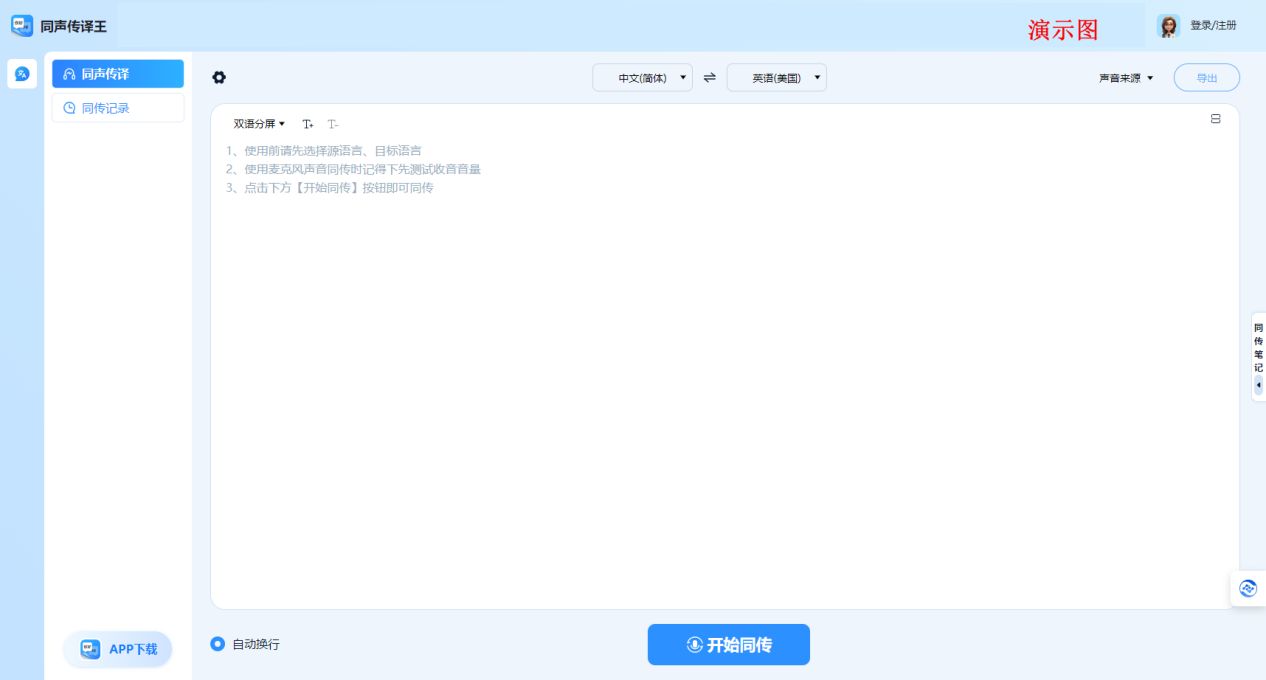Viewport: 1266px width, 680px height.
Task: Increase text size with T+ icon
Action: pos(308,124)
